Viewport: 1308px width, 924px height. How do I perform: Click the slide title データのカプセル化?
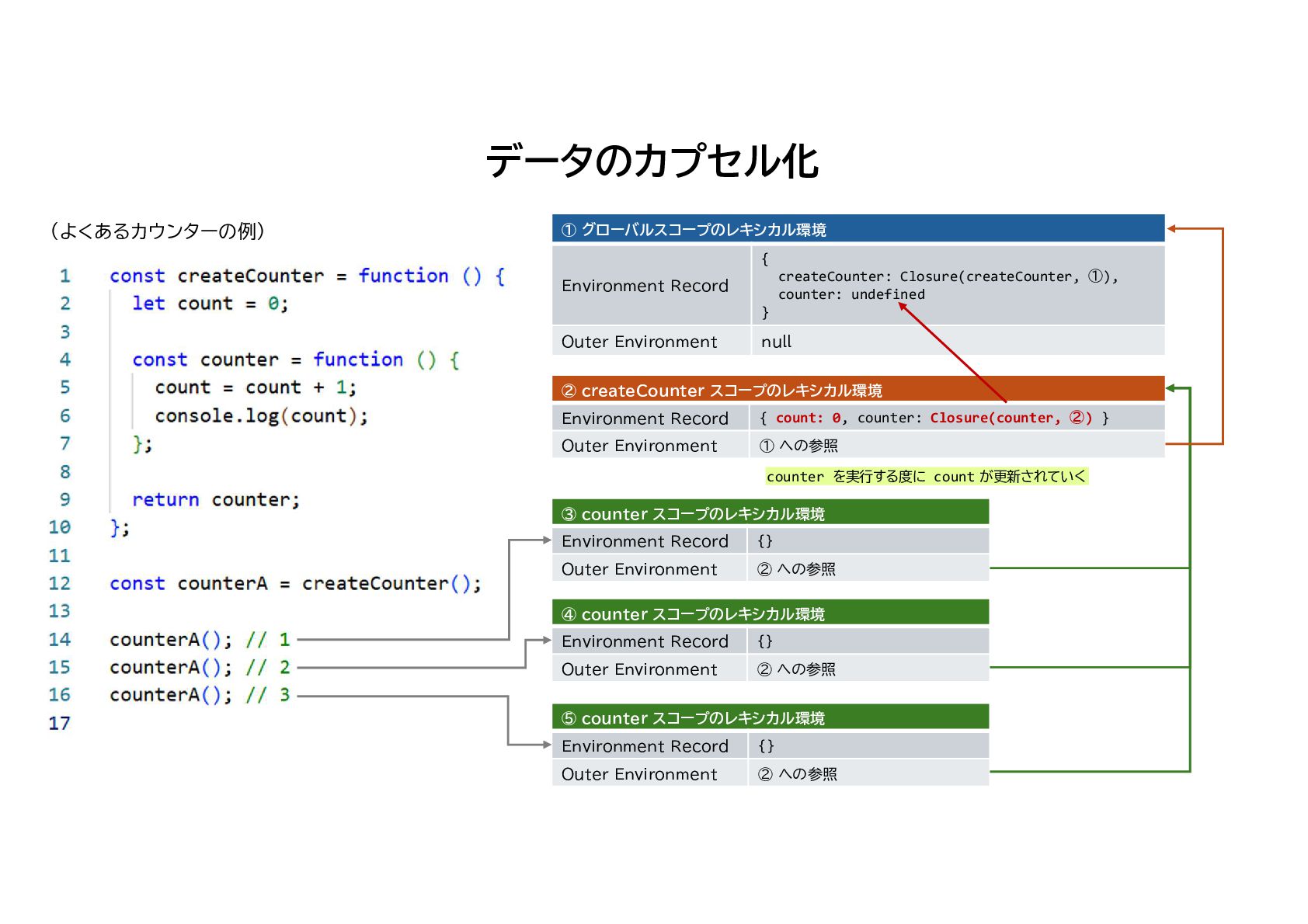[652, 161]
